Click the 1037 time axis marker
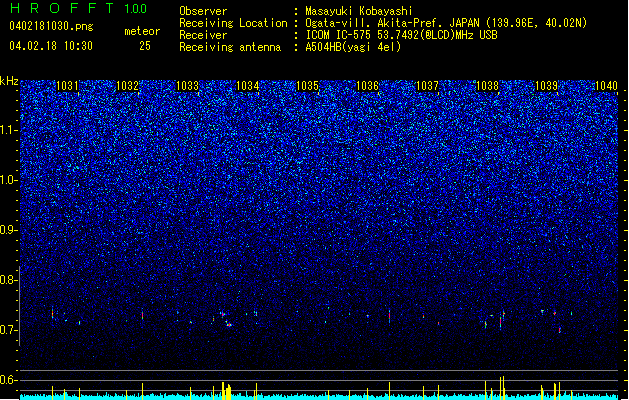 click(x=428, y=86)
